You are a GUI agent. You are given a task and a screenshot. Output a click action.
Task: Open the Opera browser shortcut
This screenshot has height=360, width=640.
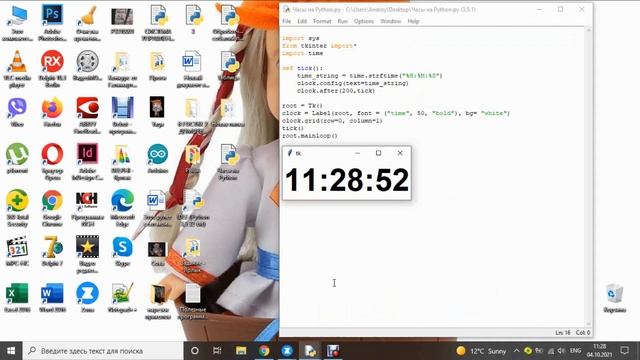click(52, 162)
